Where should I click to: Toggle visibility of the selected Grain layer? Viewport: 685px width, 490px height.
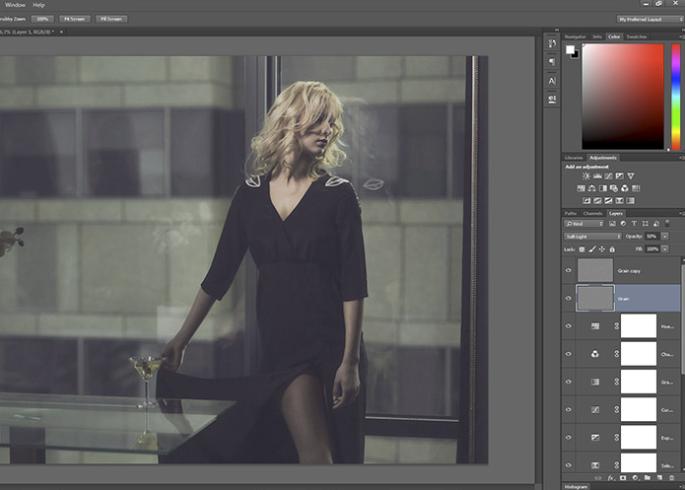(569, 298)
